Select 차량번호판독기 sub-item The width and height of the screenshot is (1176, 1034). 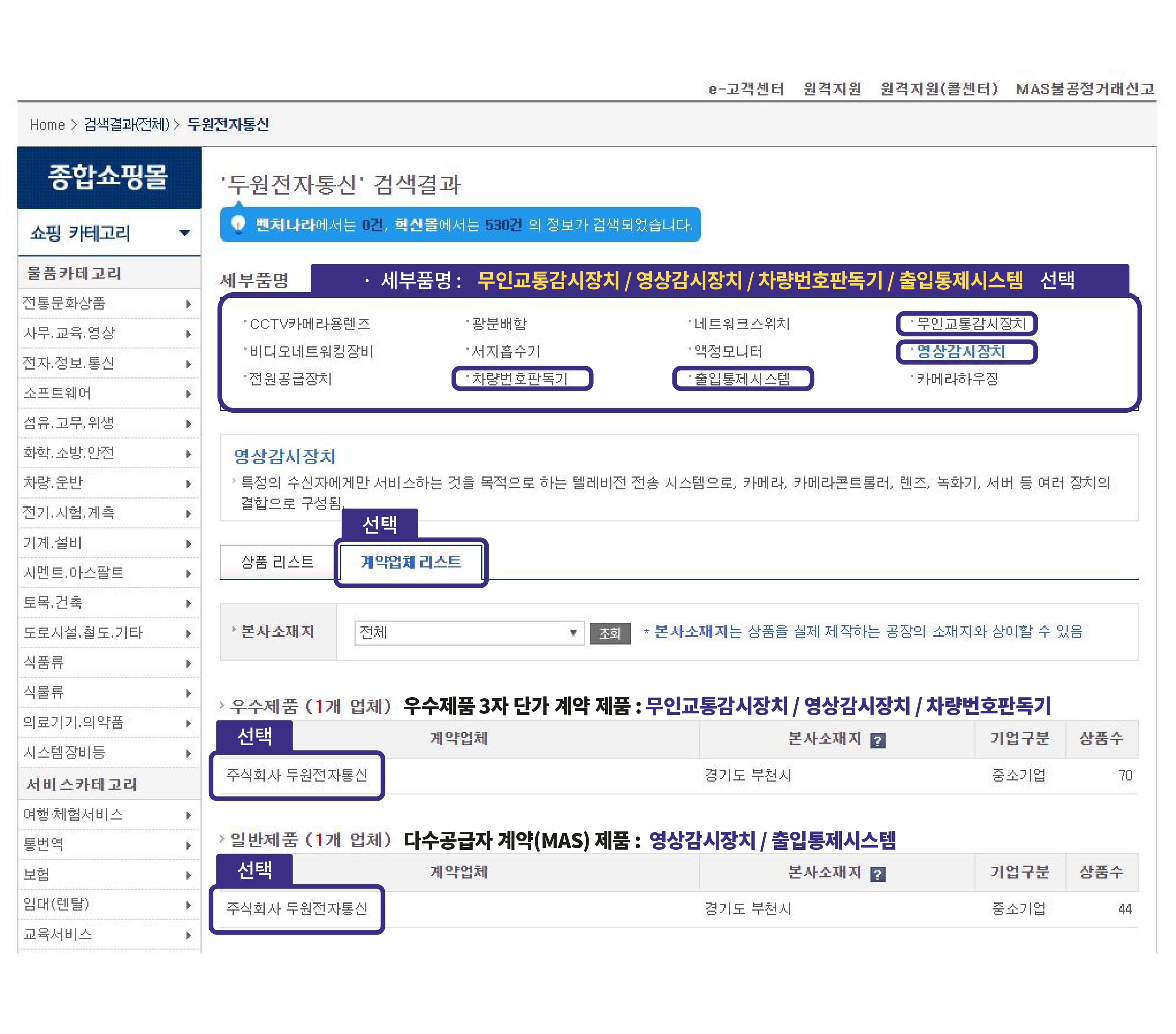[x=520, y=379]
